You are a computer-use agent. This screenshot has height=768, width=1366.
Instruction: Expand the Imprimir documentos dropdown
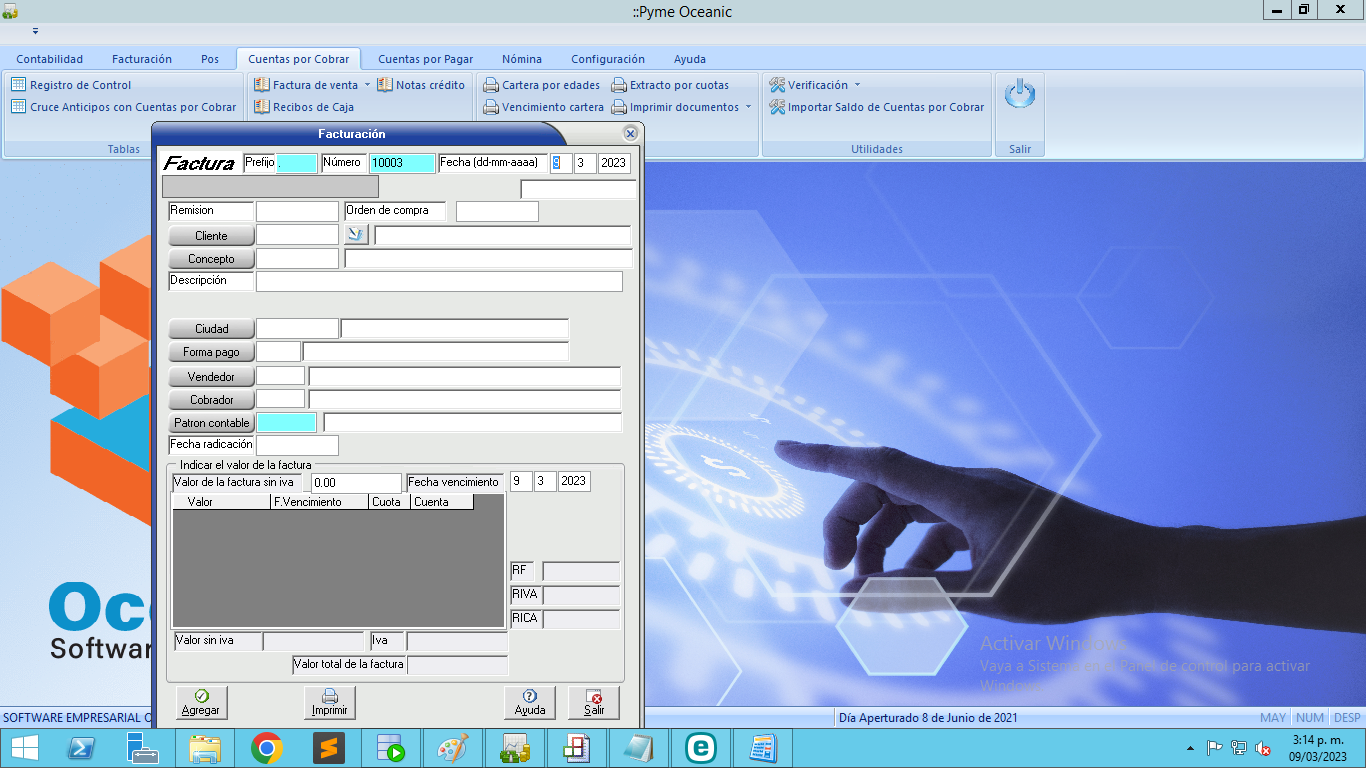(x=748, y=107)
